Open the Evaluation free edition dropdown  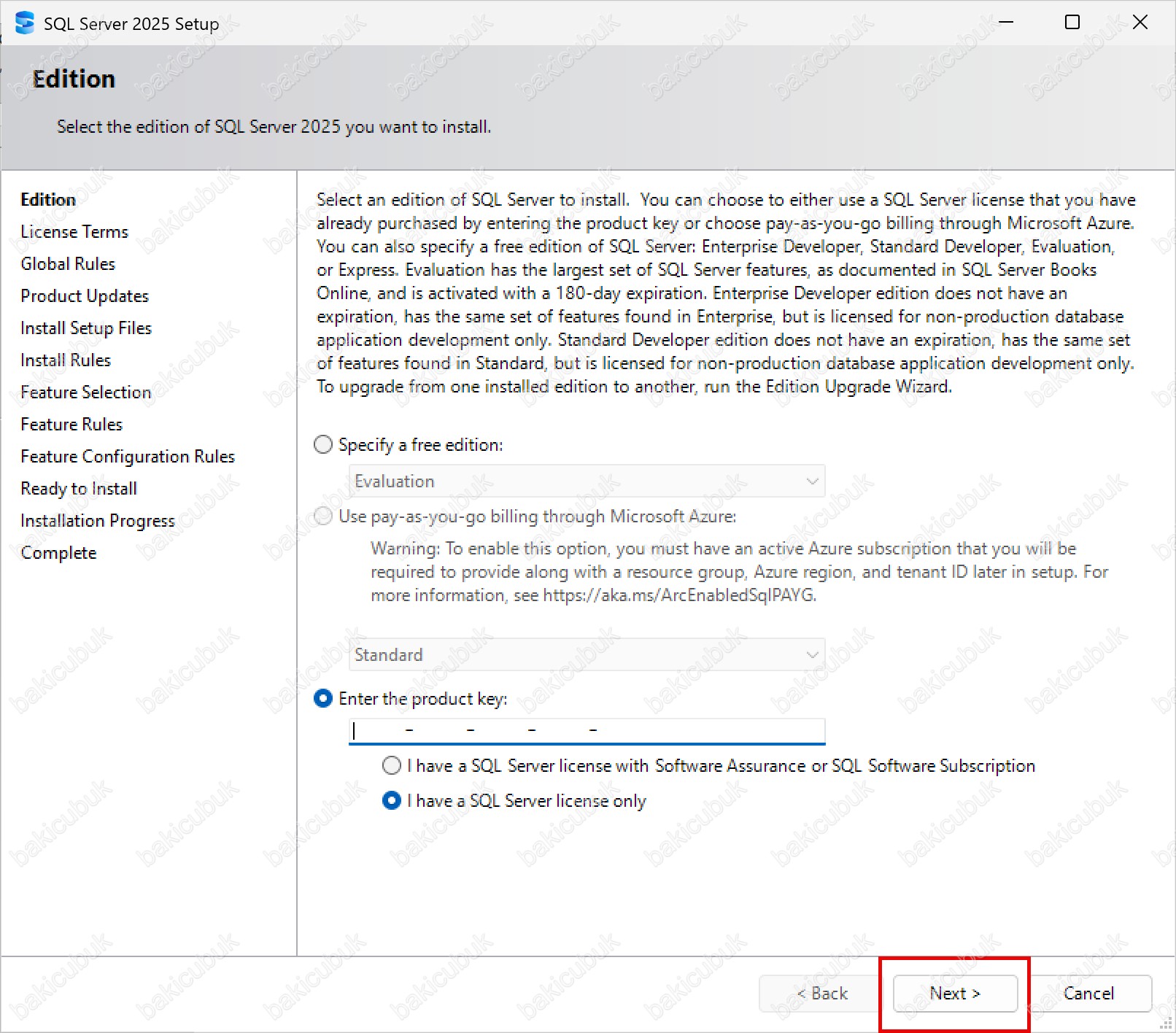click(587, 481)
